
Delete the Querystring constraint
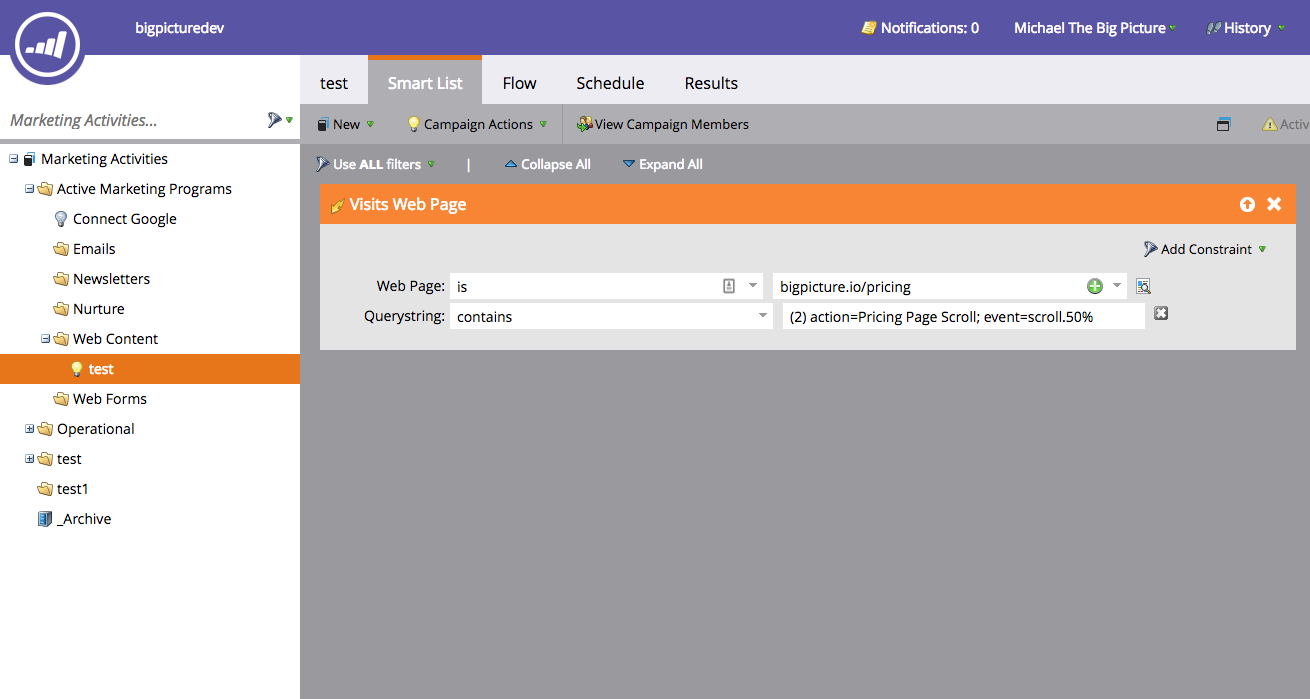[x=1161, y=314]
